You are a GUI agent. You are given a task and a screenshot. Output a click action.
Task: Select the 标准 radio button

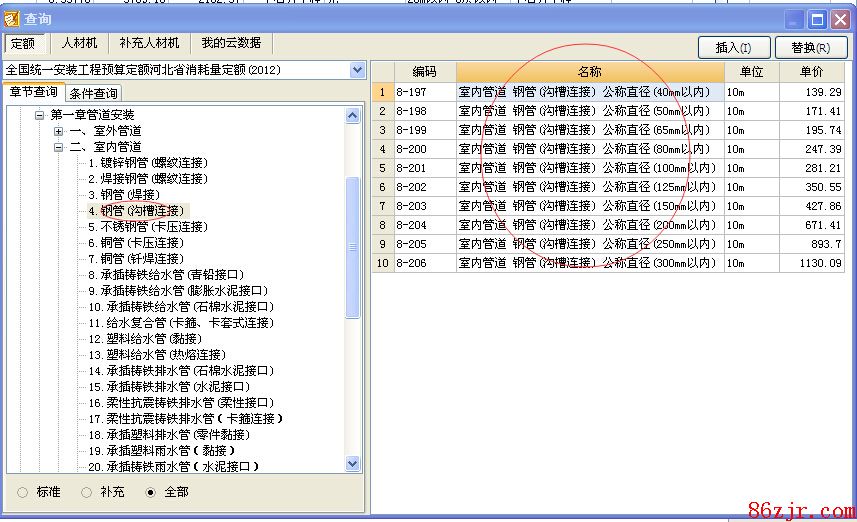pyautogui.click(x=22, y=492)
